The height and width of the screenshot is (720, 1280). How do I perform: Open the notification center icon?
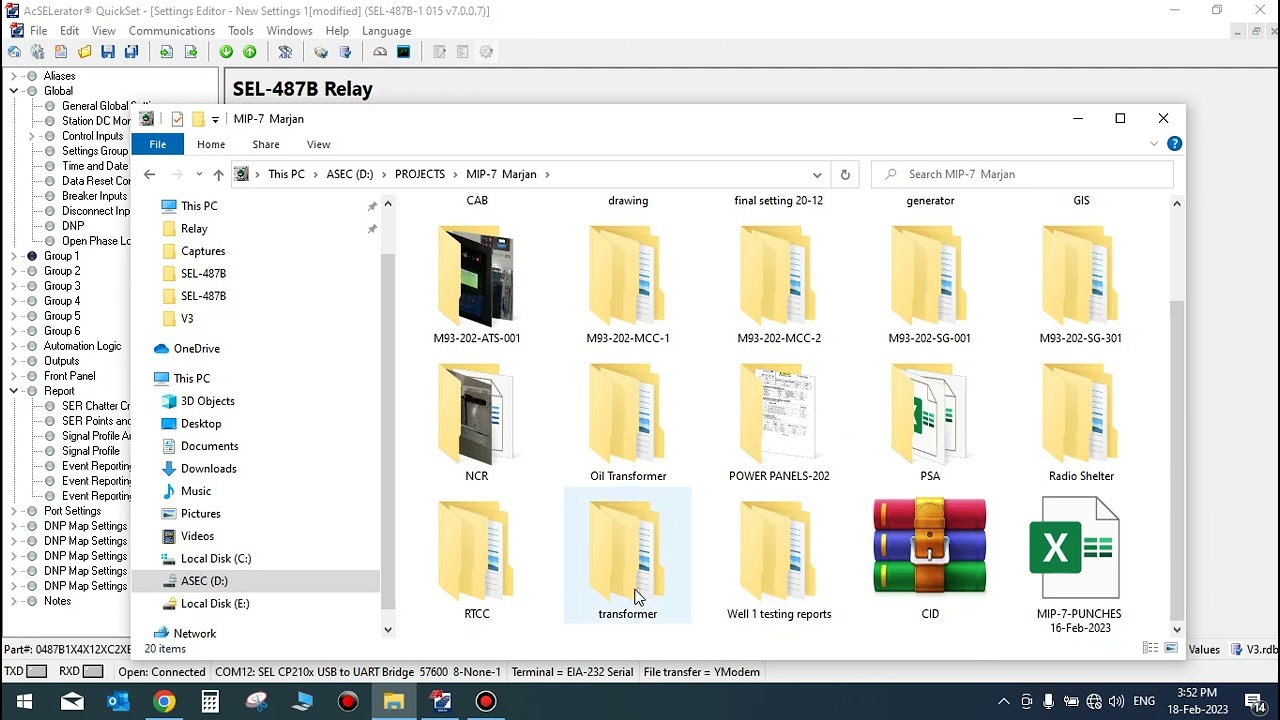[x=1255, y=702]
